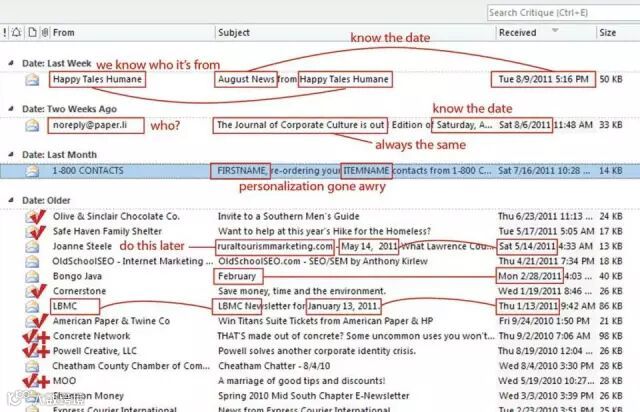Click envelope icon of Happy Tales Humane email
Screen dimensions: 640x412
32,79
